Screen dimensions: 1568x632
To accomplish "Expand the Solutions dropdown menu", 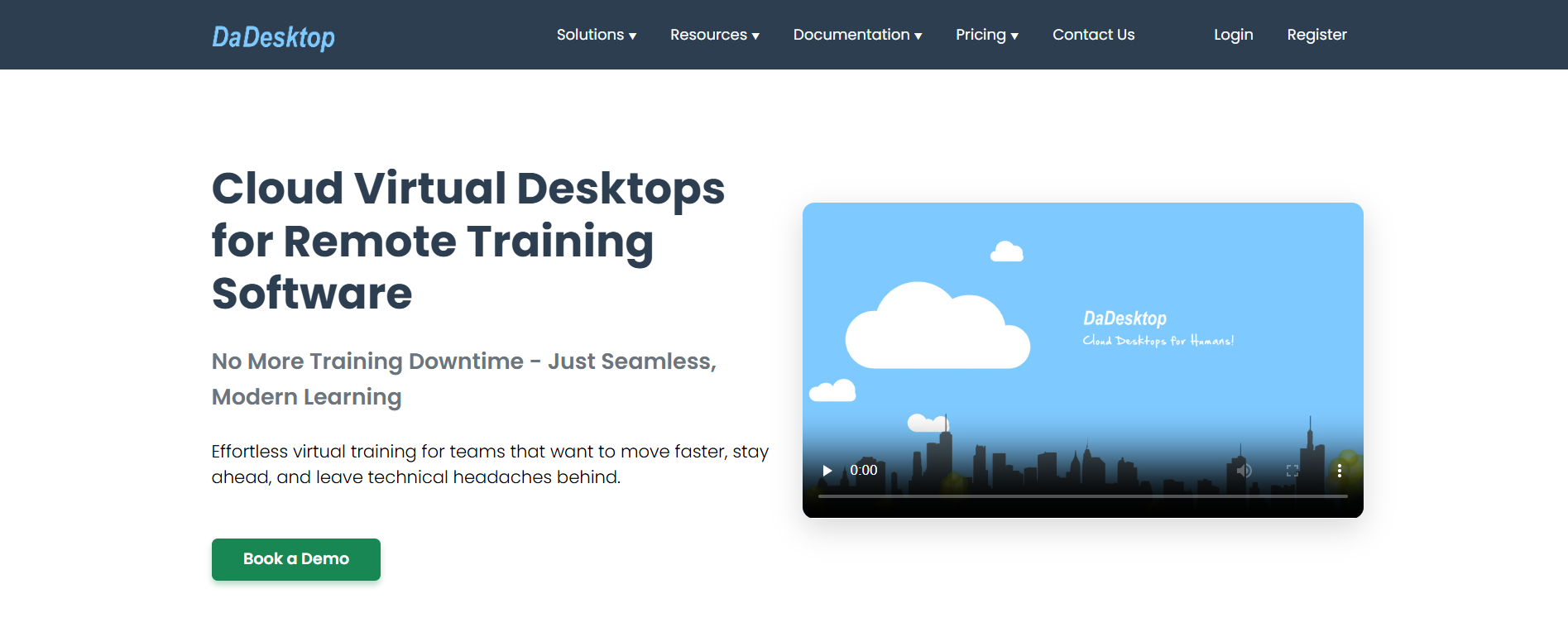I will [597, 35].
